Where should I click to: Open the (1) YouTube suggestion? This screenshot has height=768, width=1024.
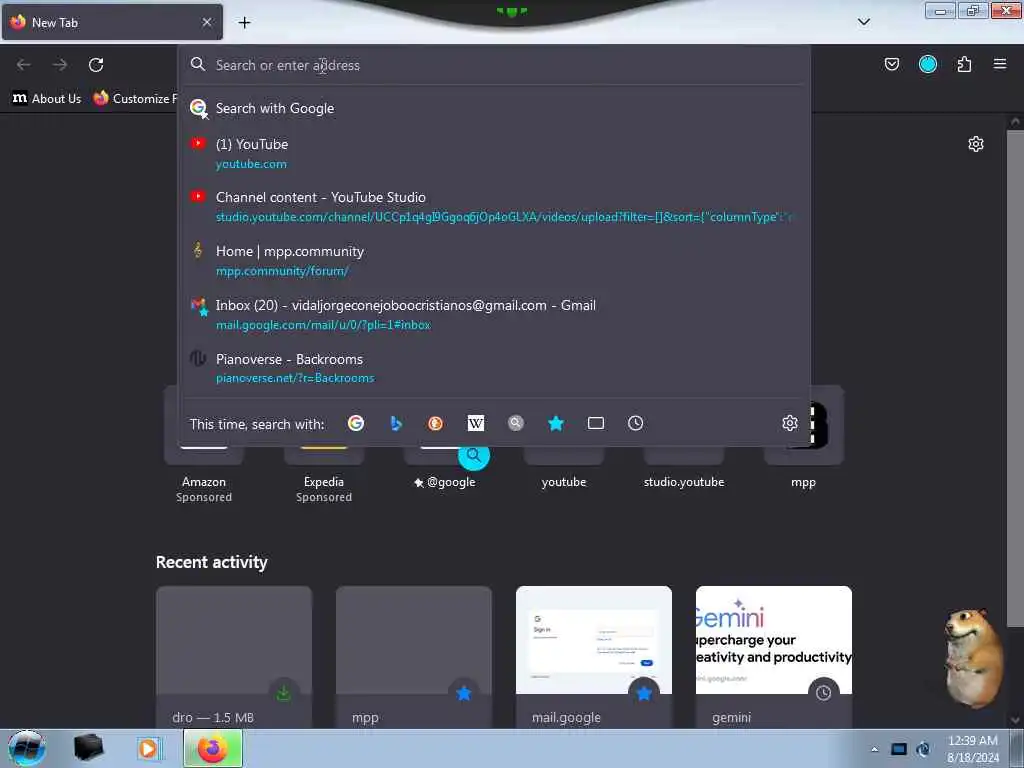pos(494,153)
